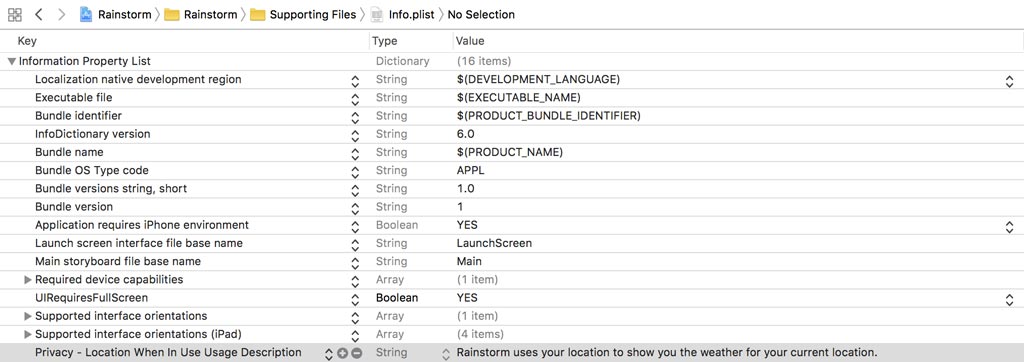Image resolution: width=1024 pixels, height=362 pixels.
Task: Go forward with the right arrow
Action: click(x=61, y=14)
